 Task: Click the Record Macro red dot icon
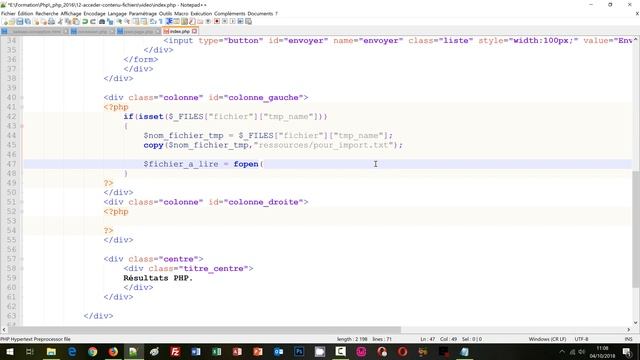(217, 21)
